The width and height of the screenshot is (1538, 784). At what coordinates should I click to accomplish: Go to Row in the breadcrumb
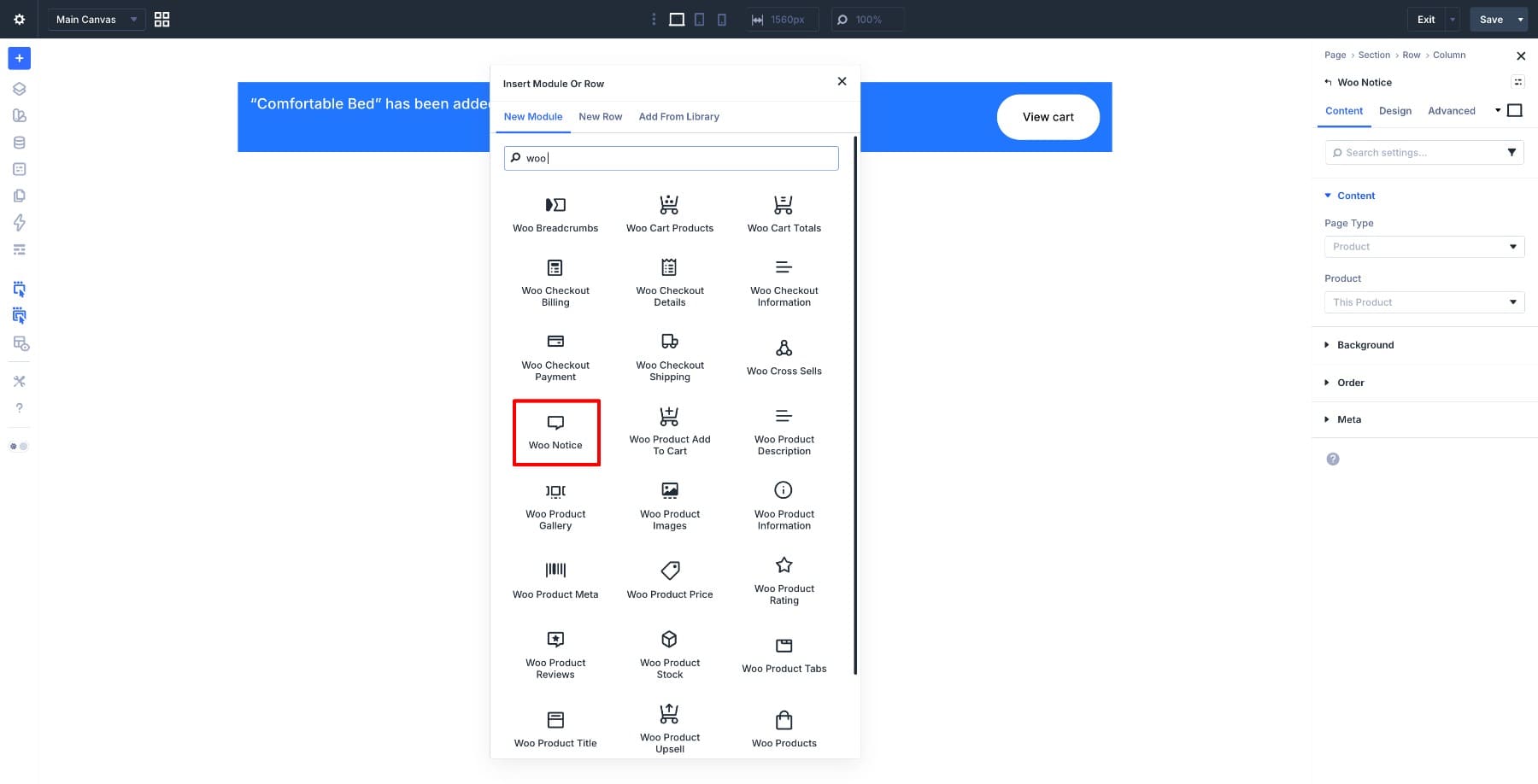(x=1412, y=55)
